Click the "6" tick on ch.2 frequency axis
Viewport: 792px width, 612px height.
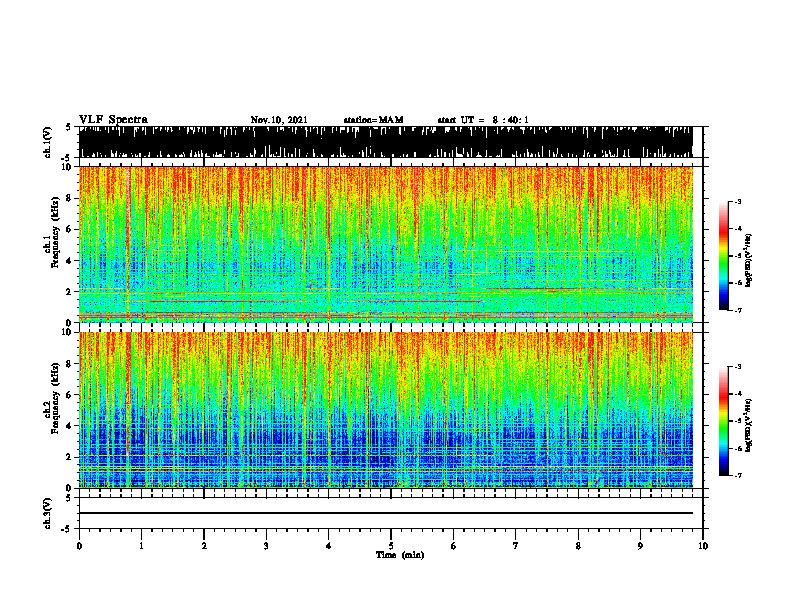[69, 395]
